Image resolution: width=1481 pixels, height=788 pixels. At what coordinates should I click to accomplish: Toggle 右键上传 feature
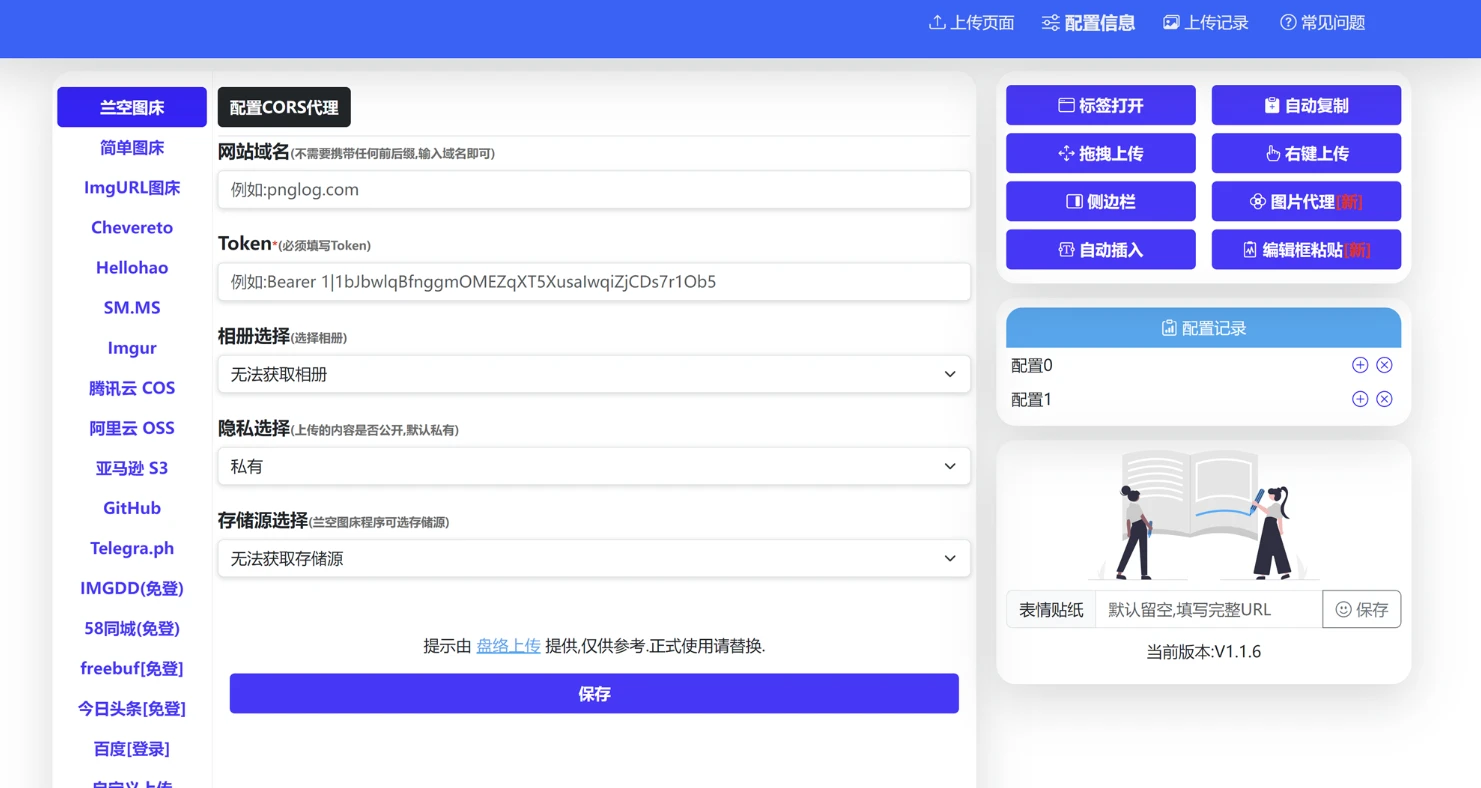pos(1306,153)
